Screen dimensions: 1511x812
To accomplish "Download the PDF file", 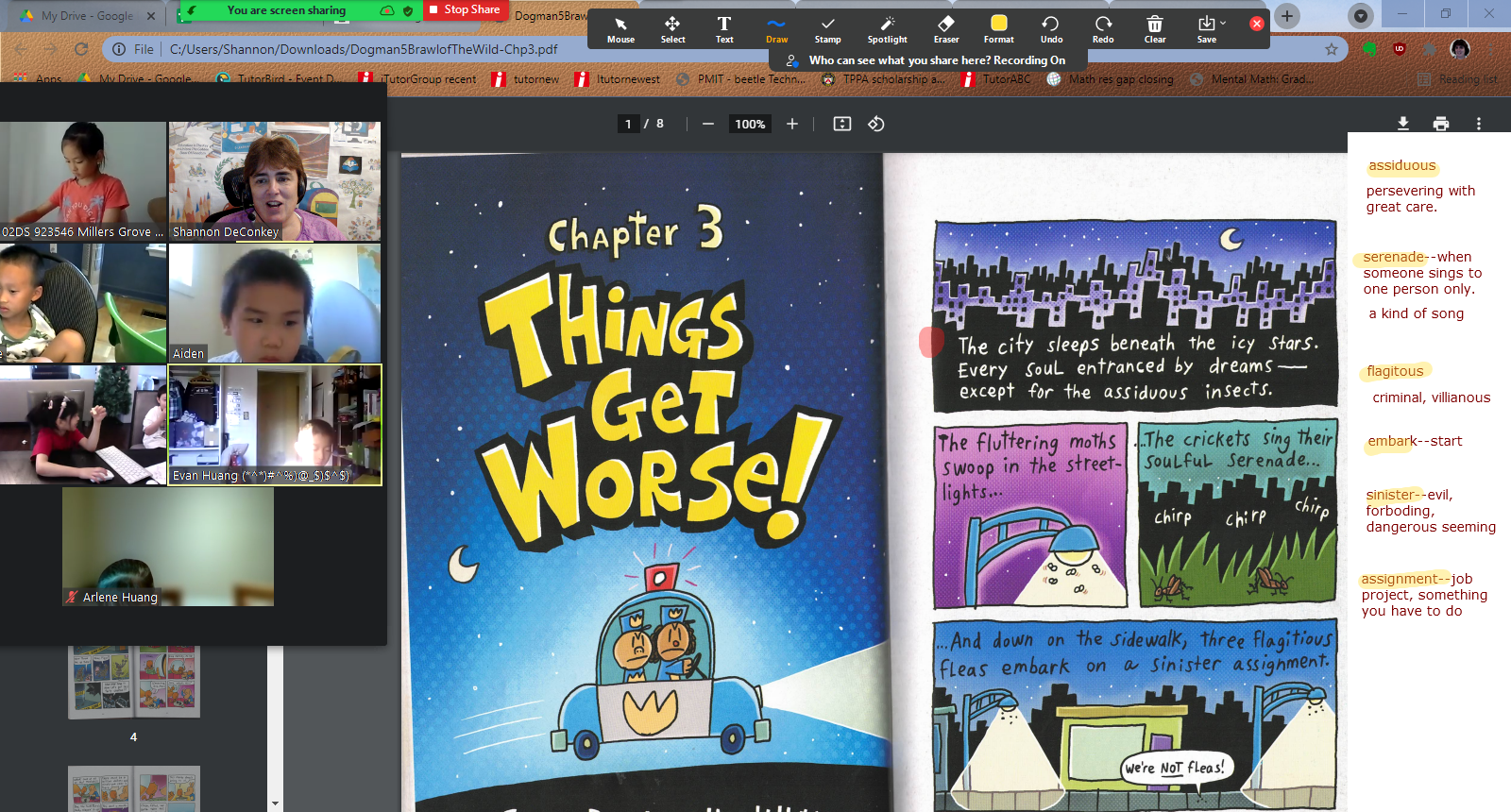I will tap(1403, 124).
